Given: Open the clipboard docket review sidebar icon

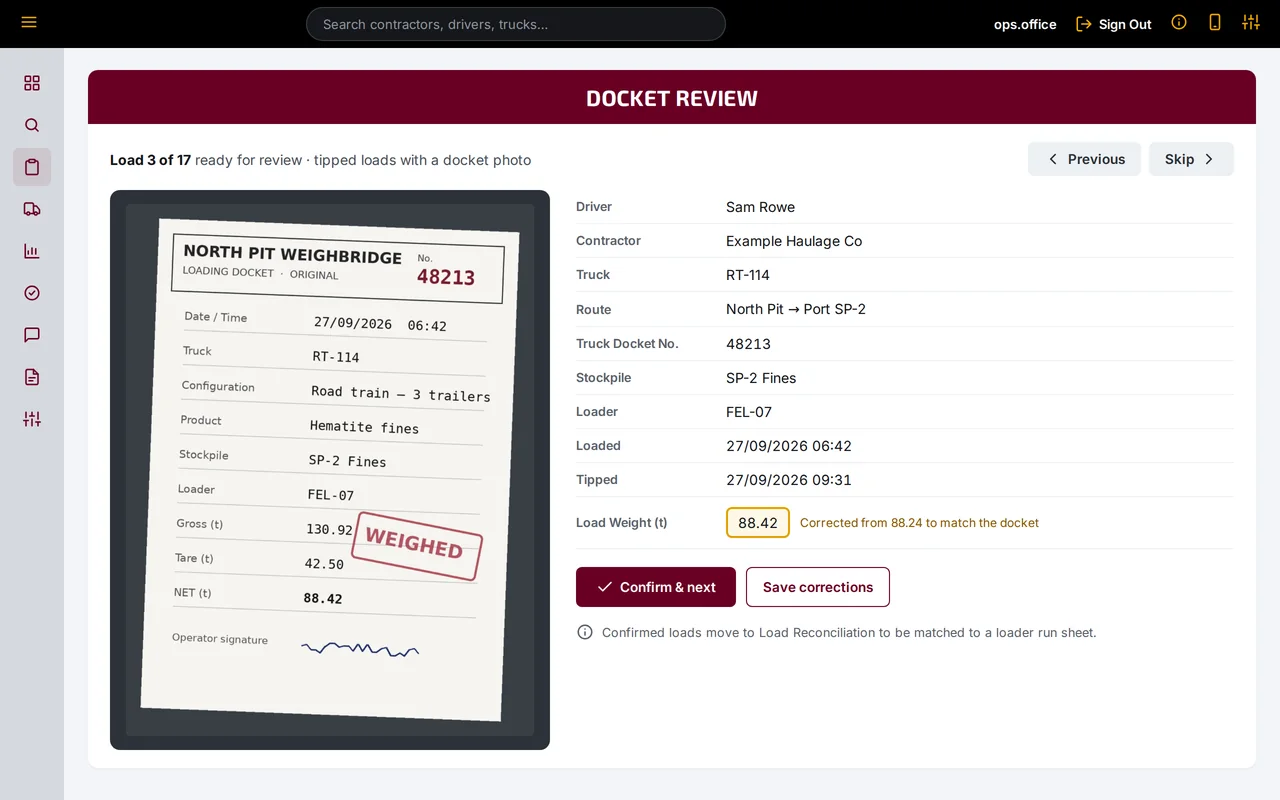Looking at the screenshot, I should [32, 167].
